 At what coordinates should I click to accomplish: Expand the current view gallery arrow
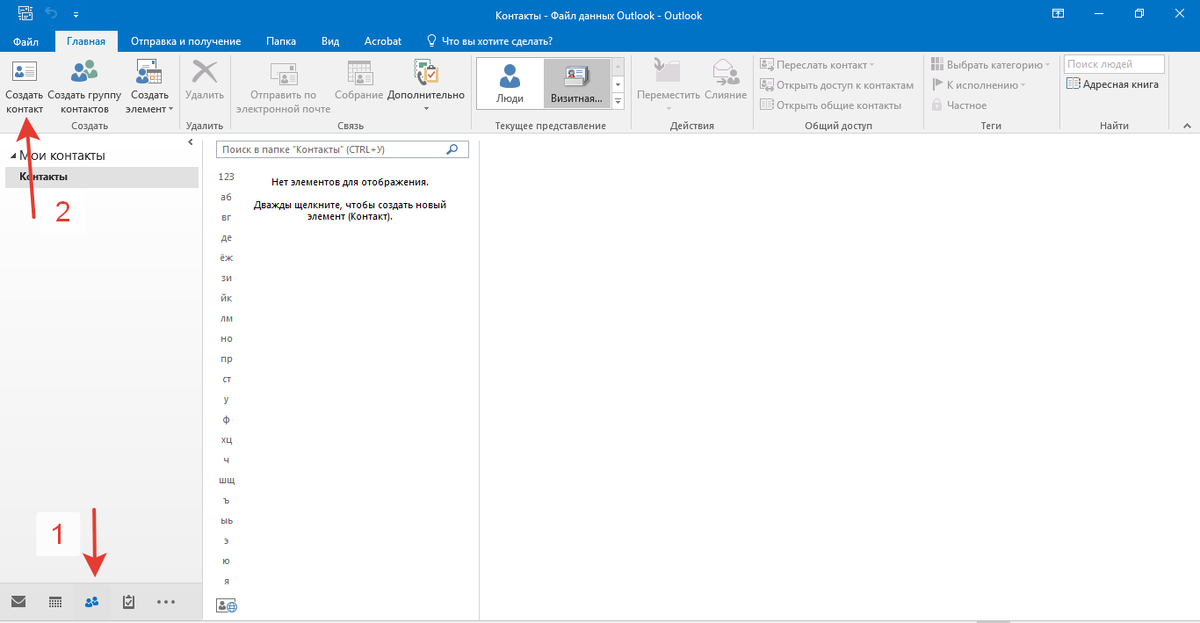click(618, 101)
